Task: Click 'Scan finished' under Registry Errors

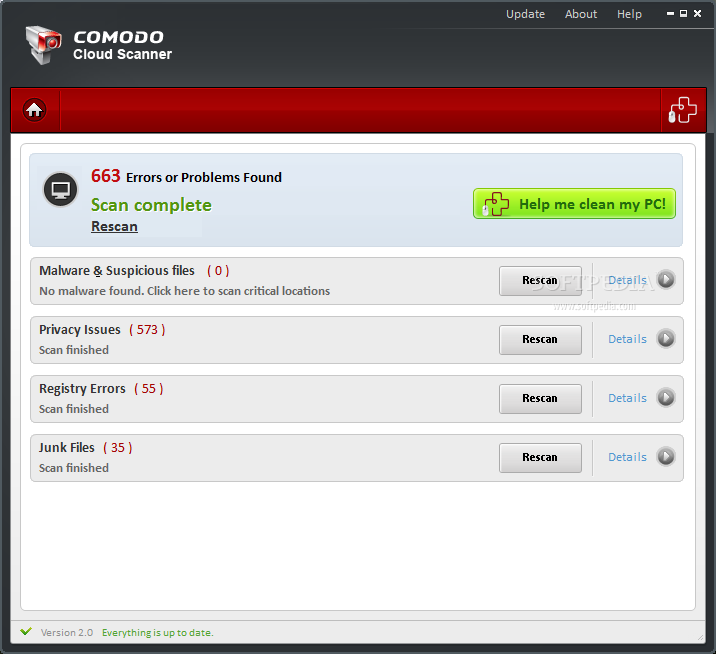Action: (x=74, y=409)
